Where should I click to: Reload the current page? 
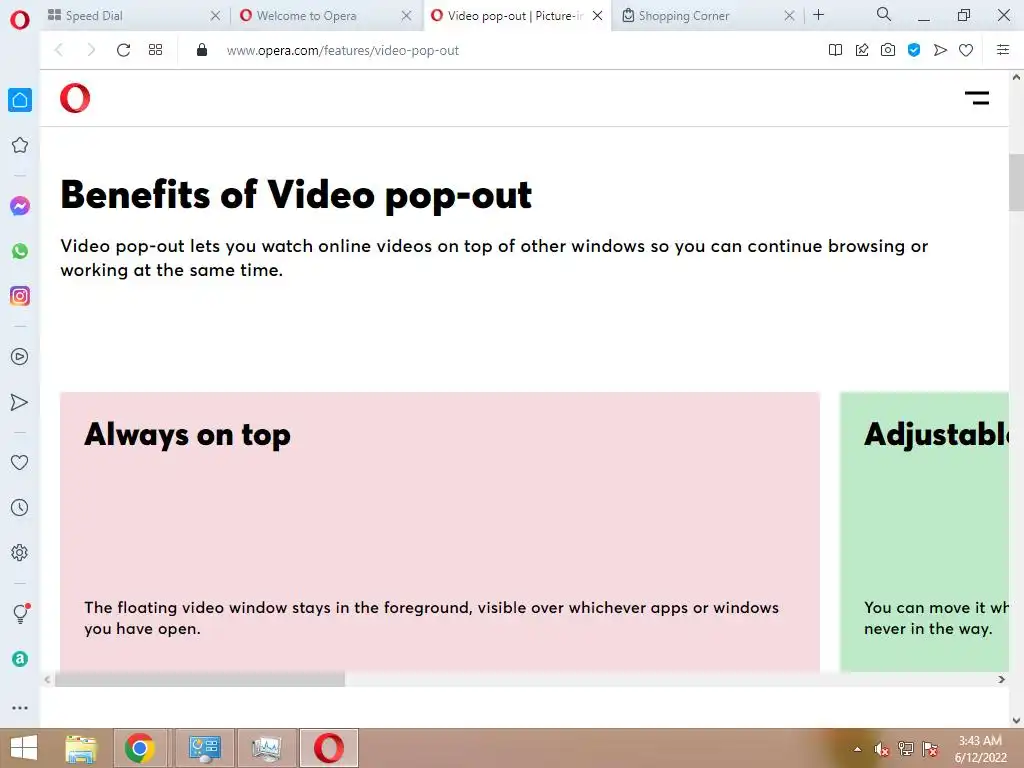[x=123, y=50]
